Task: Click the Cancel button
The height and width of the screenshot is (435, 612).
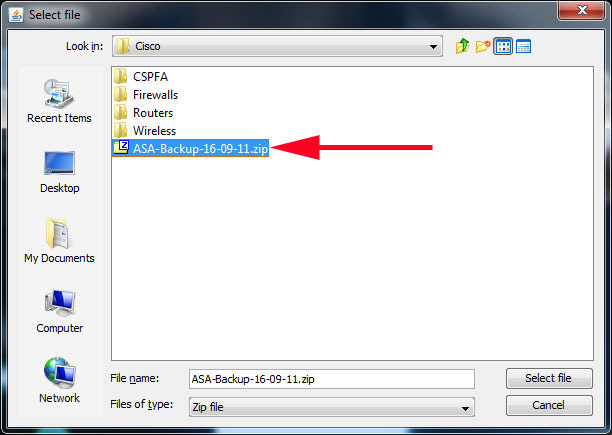Action: coord(549,405)
